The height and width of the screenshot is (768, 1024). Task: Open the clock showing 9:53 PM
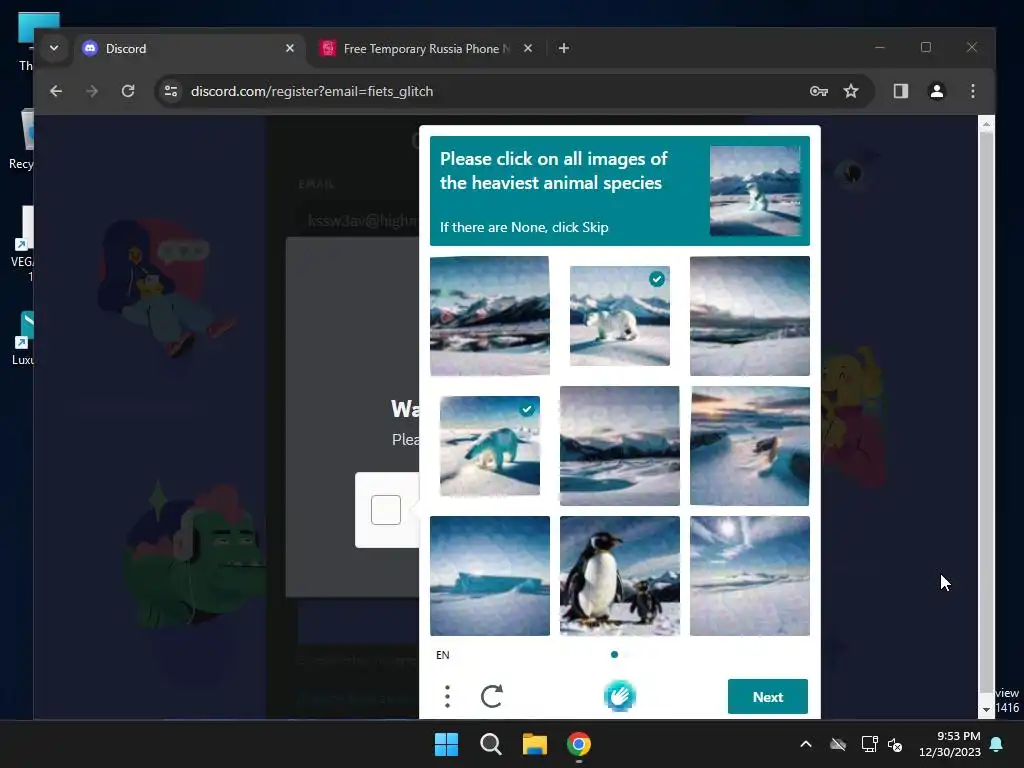950,744
